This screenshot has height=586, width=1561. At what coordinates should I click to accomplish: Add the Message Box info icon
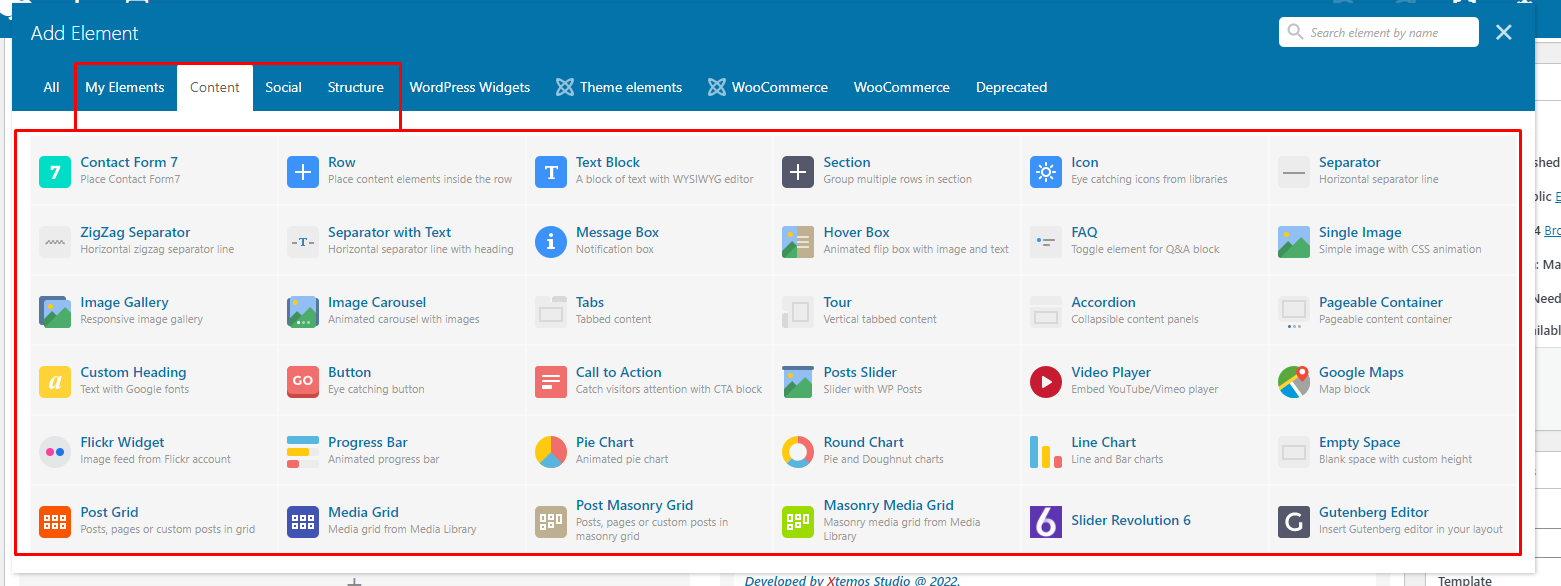[x=551, y=242]
